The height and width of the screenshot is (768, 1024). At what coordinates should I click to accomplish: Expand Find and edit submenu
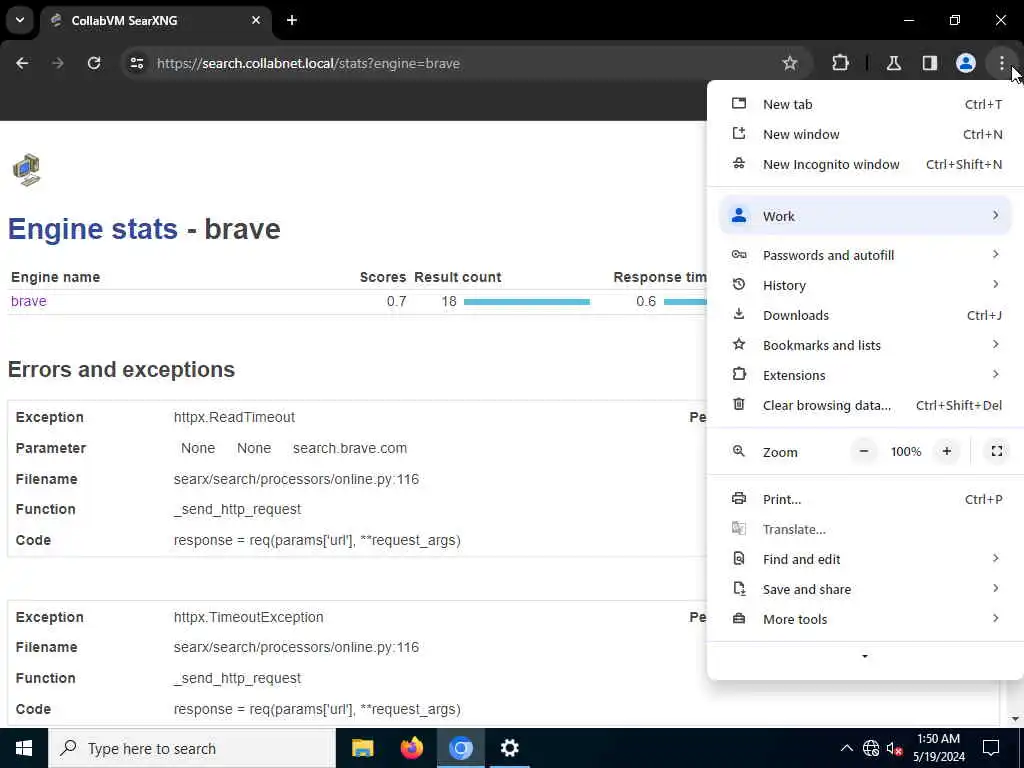(x=865, y=560)
